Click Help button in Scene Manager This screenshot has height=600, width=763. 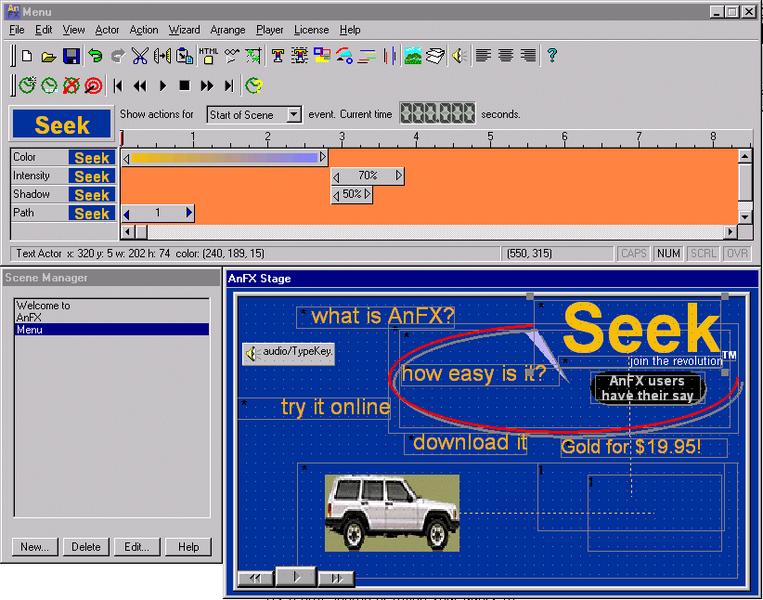(188, 547)
